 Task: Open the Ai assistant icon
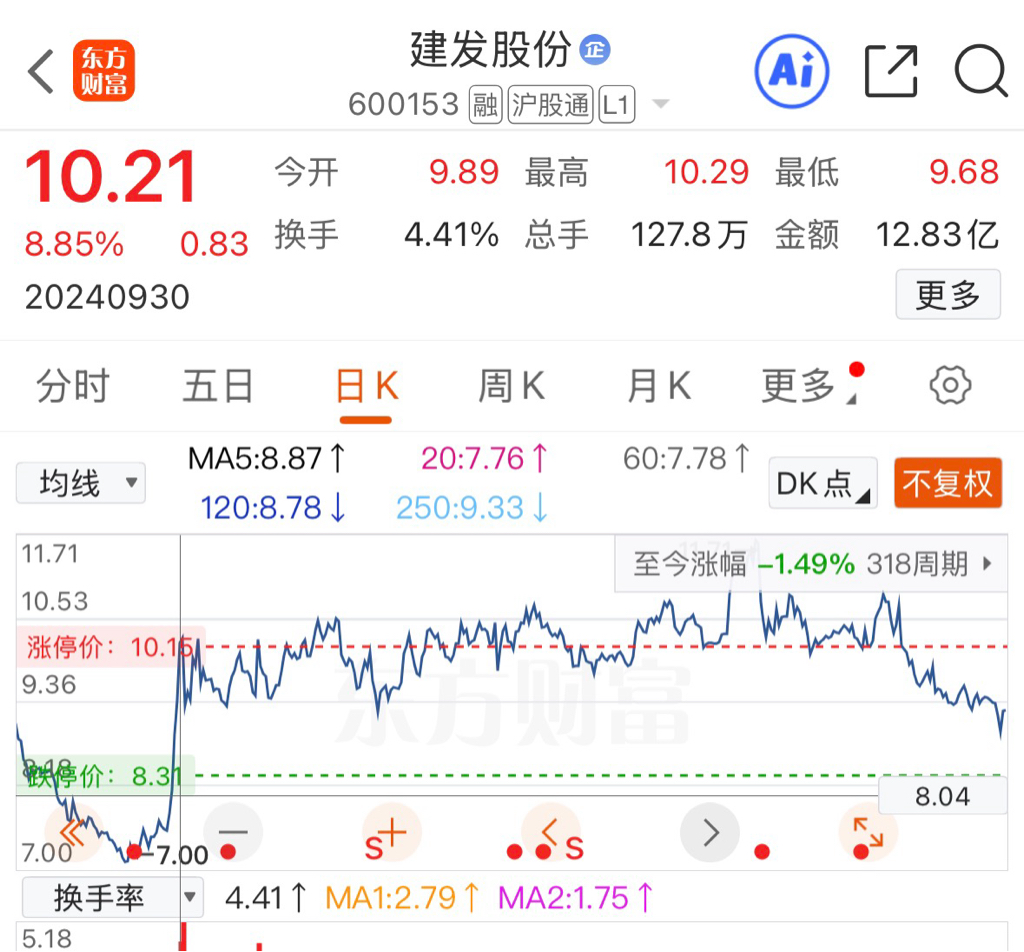tap(792, 71)
